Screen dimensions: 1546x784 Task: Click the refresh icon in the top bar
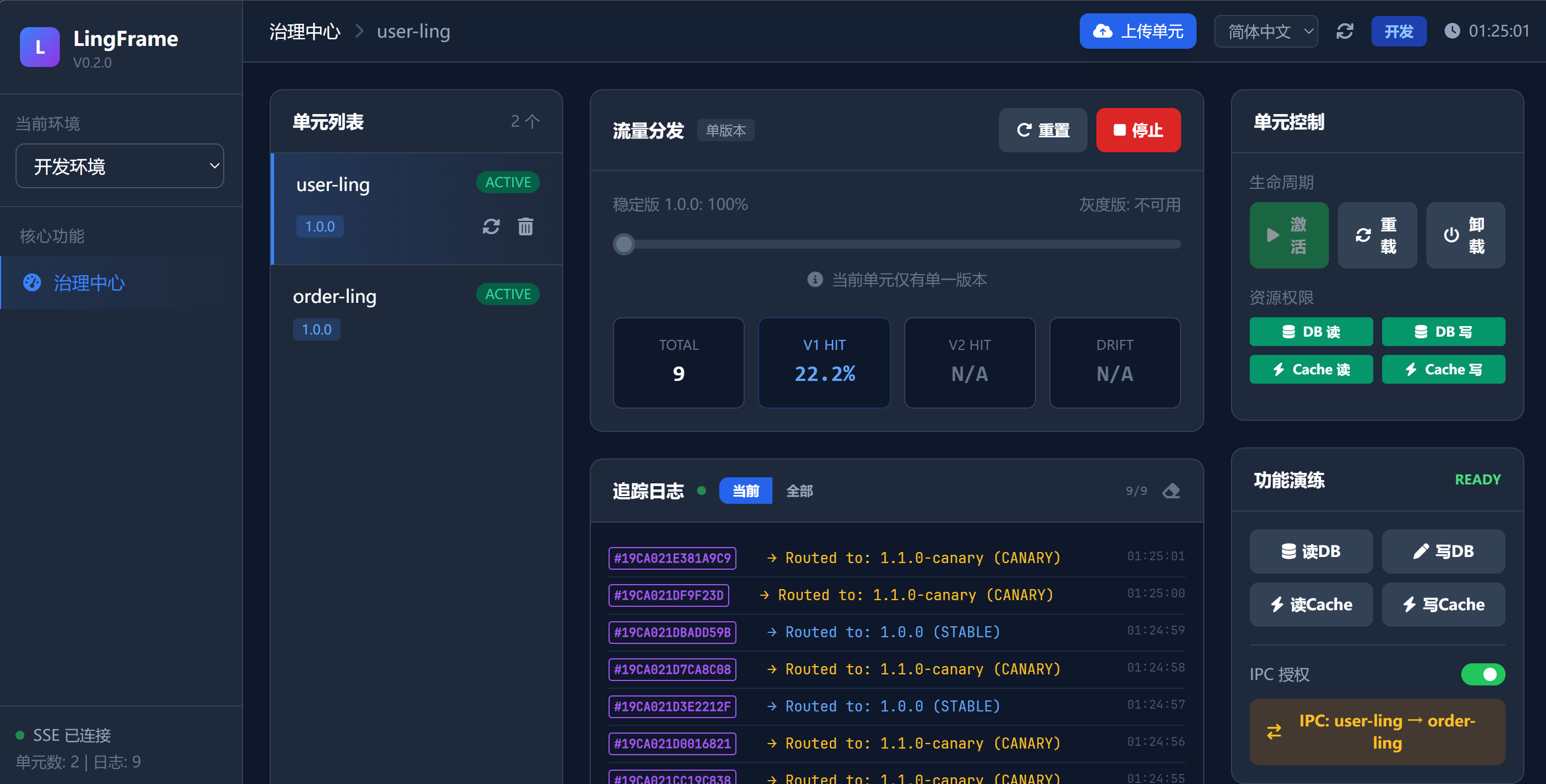1344,31
